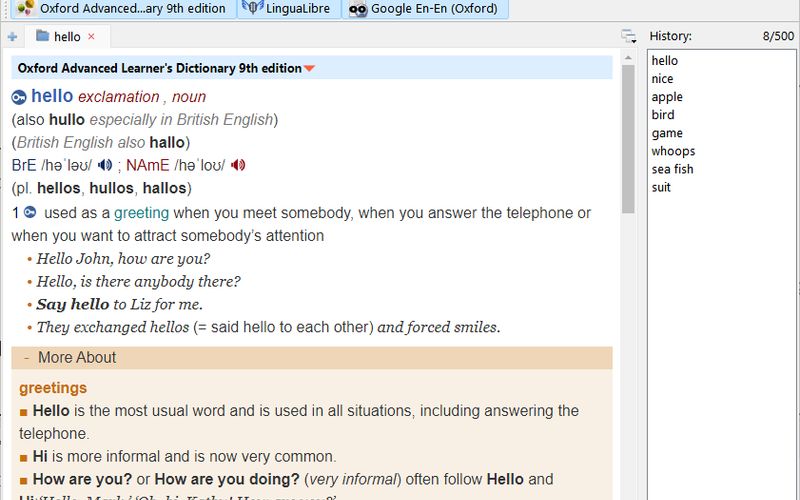Choose whoops in the history list
This screenshot has height=500, width=800.
[673, 151]
